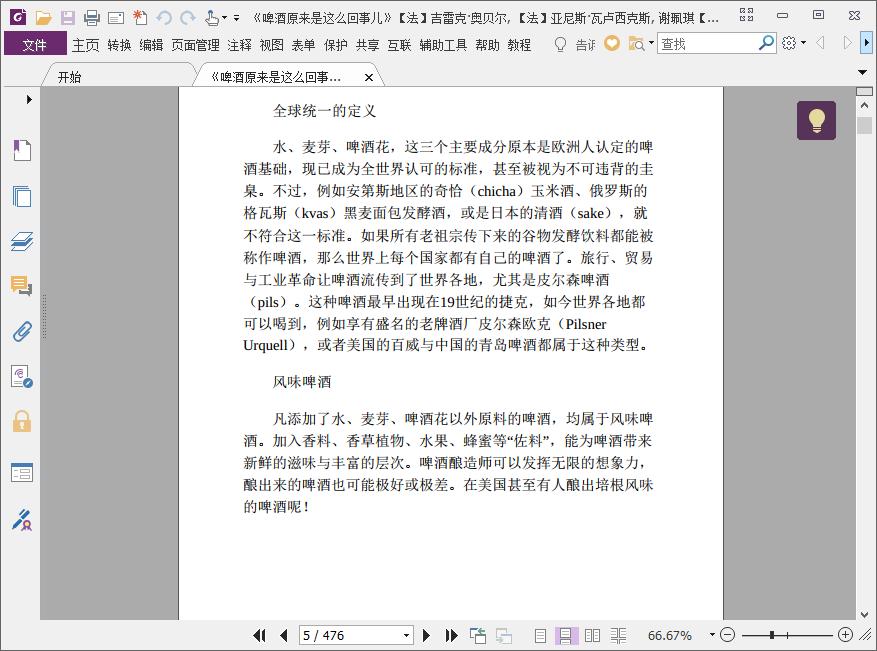Open the 转换 ribbon tab

[119, 45]
